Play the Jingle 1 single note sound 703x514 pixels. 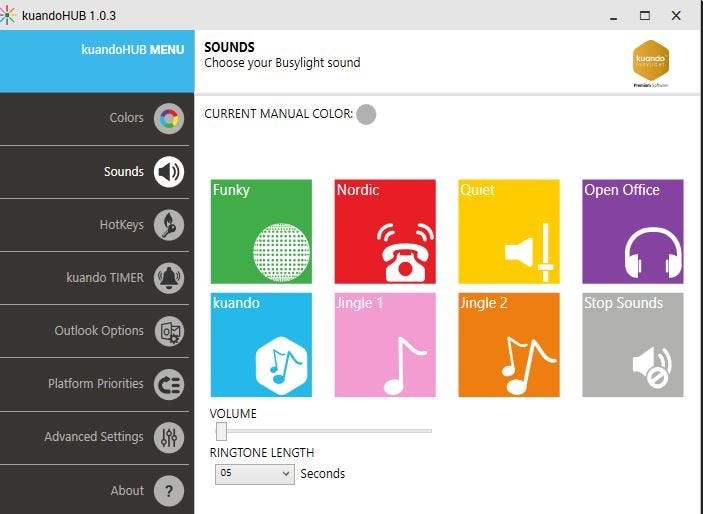click(385, 345)
